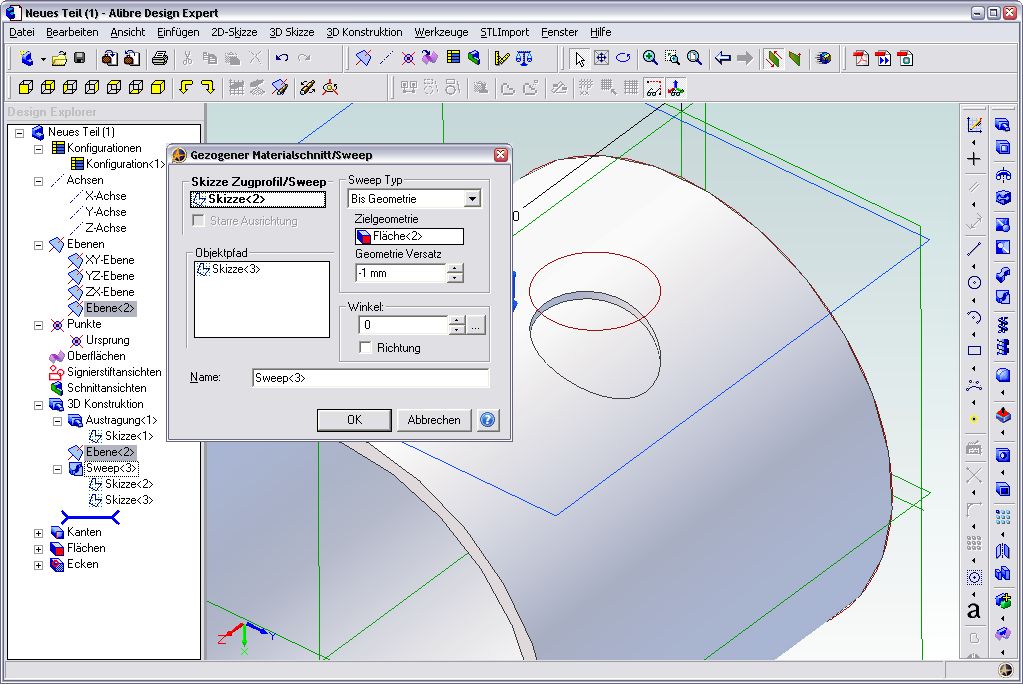Click the ellipsis button next to Winkel
The image size is (1023, 684).
click(x=476, y=324)
